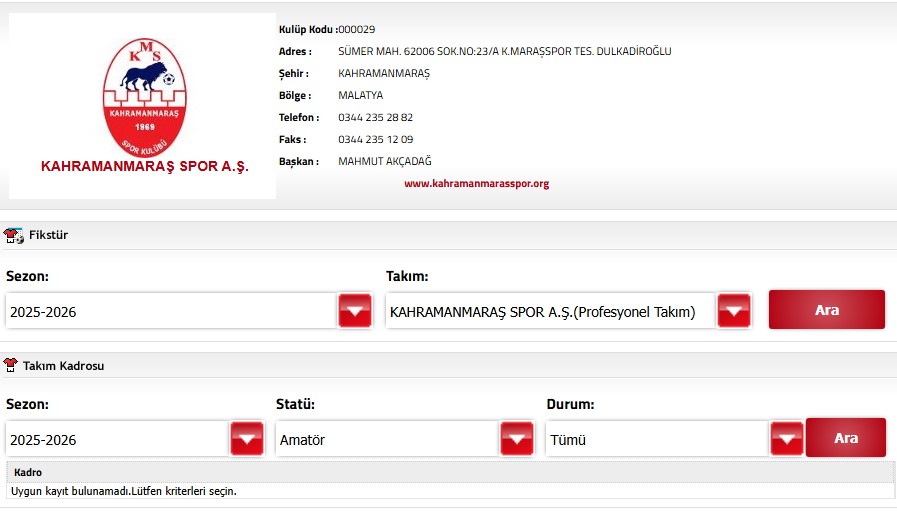Select the Takım field showing Profesyonel Takım
The width and height of the screenshot is (897, 512).
click(550, 311)
